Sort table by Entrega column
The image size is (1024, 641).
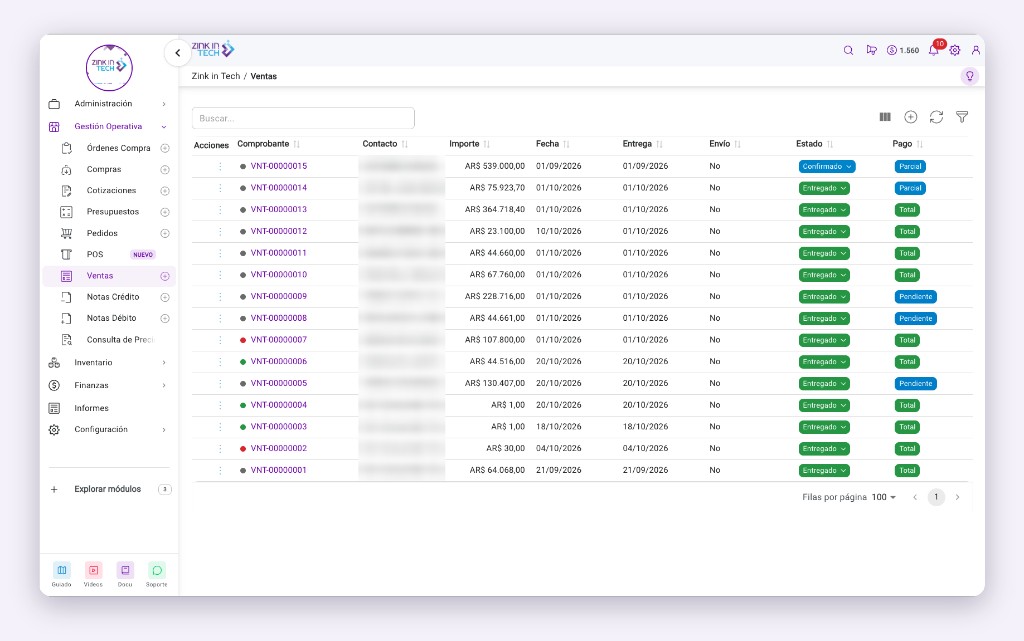click(x=659, y=144)
